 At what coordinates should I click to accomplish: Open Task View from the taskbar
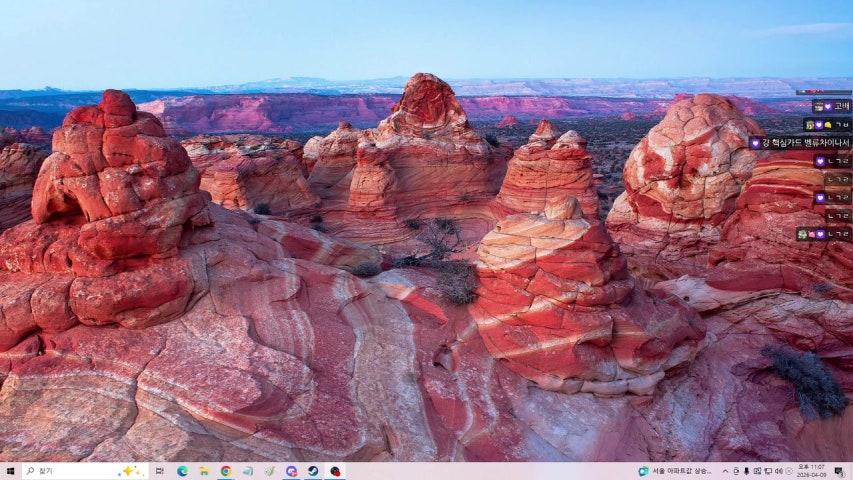[x=160, y=471]
